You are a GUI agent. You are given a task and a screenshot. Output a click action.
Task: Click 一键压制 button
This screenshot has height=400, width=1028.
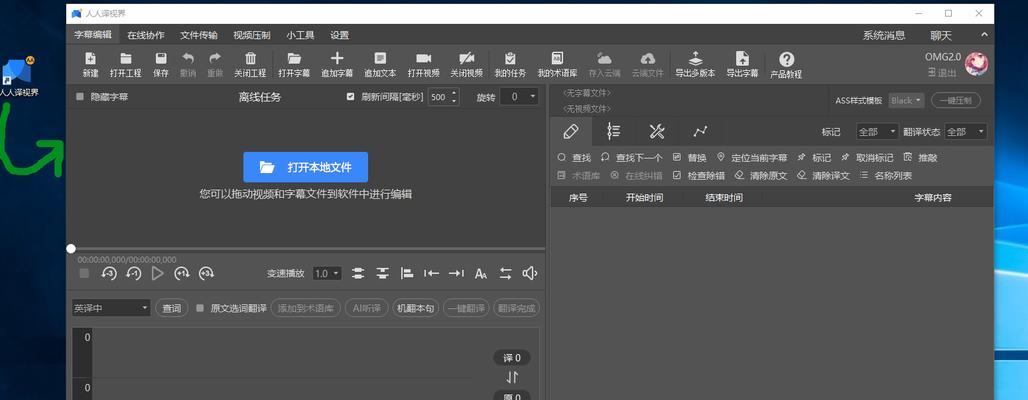tap(956, 100)
